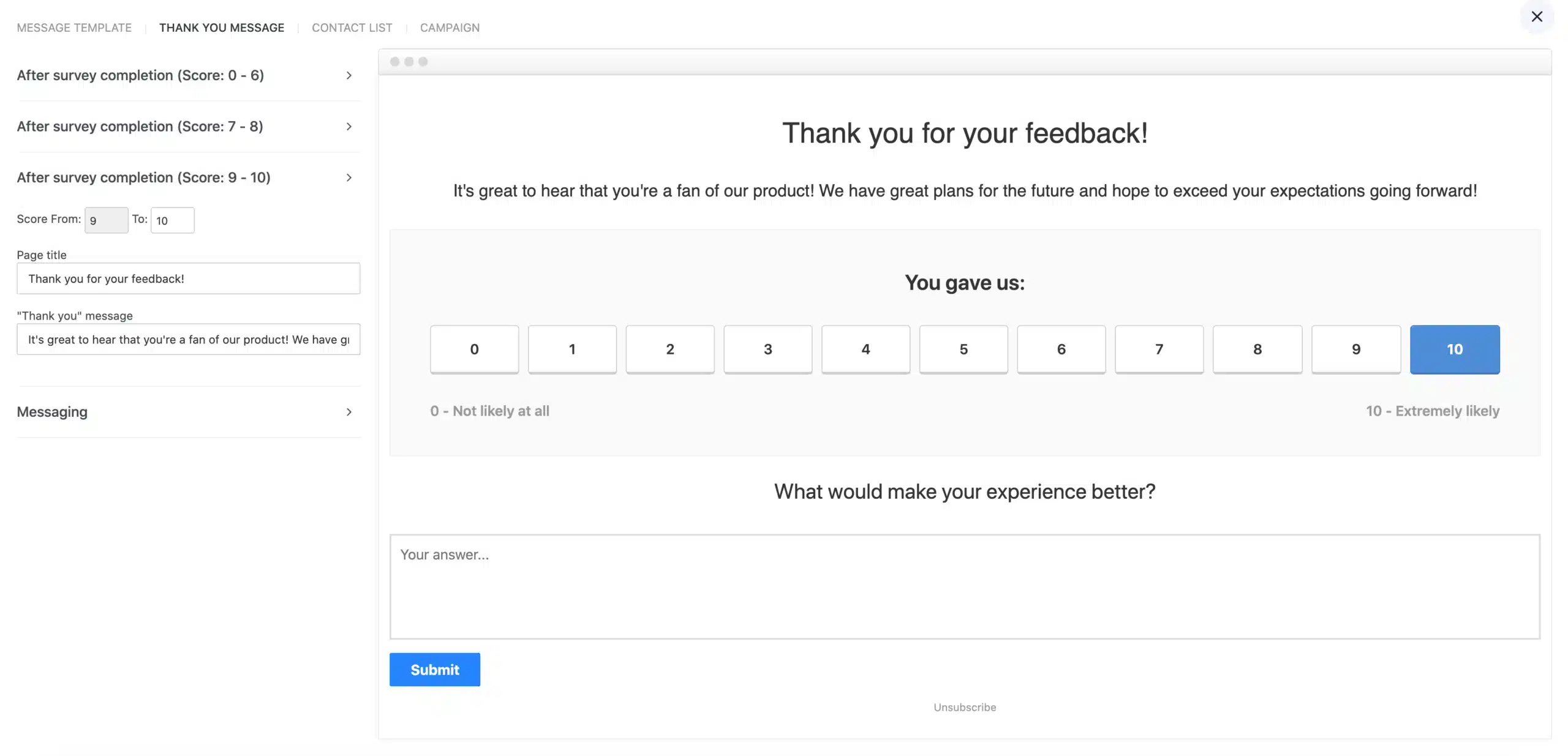Click the 'You gave us:' heading
The width and height of the screenshot is (1568, 756).
pos(965,283)
